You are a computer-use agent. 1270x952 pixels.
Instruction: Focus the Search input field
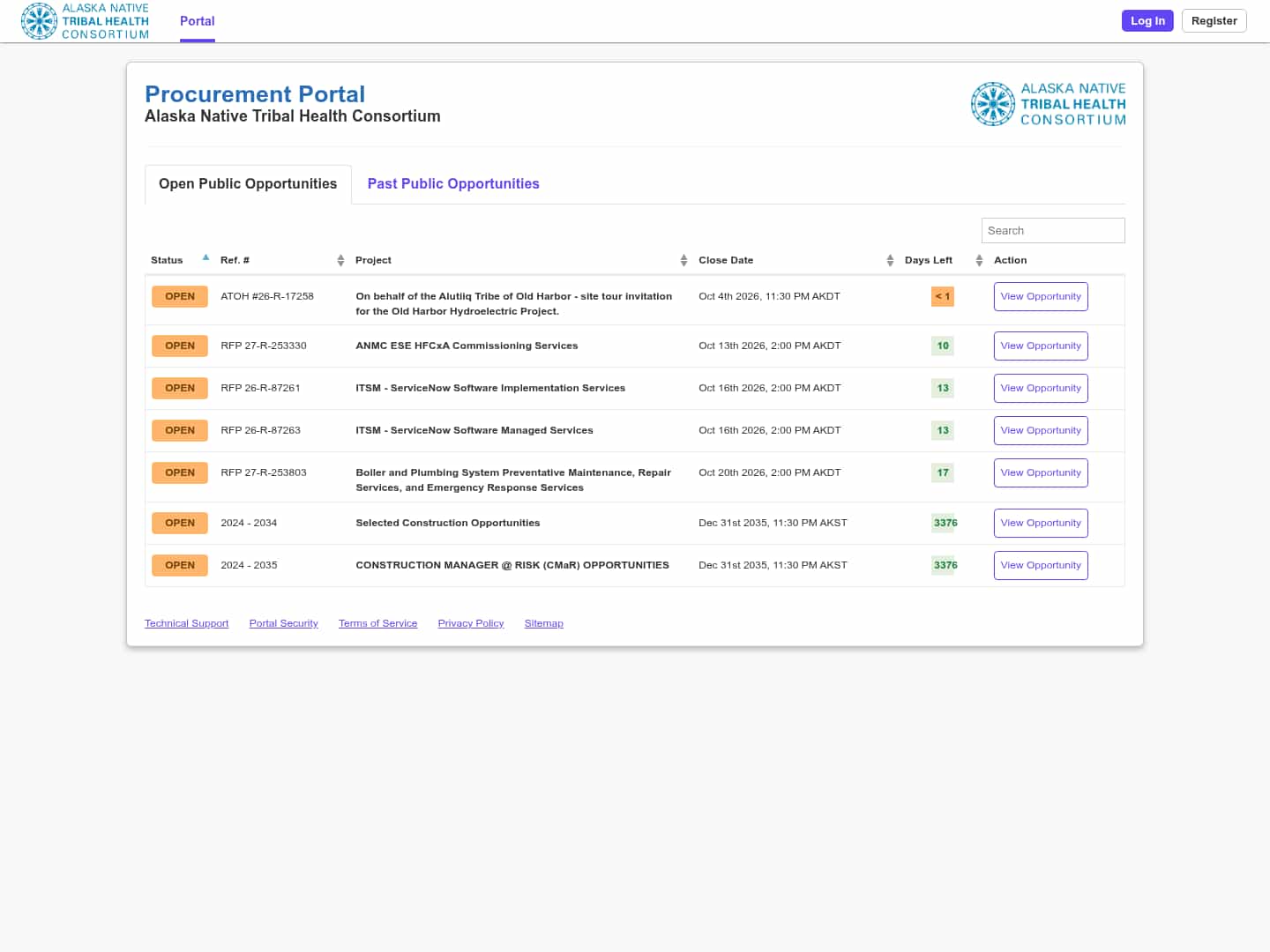click(1053, 230)
